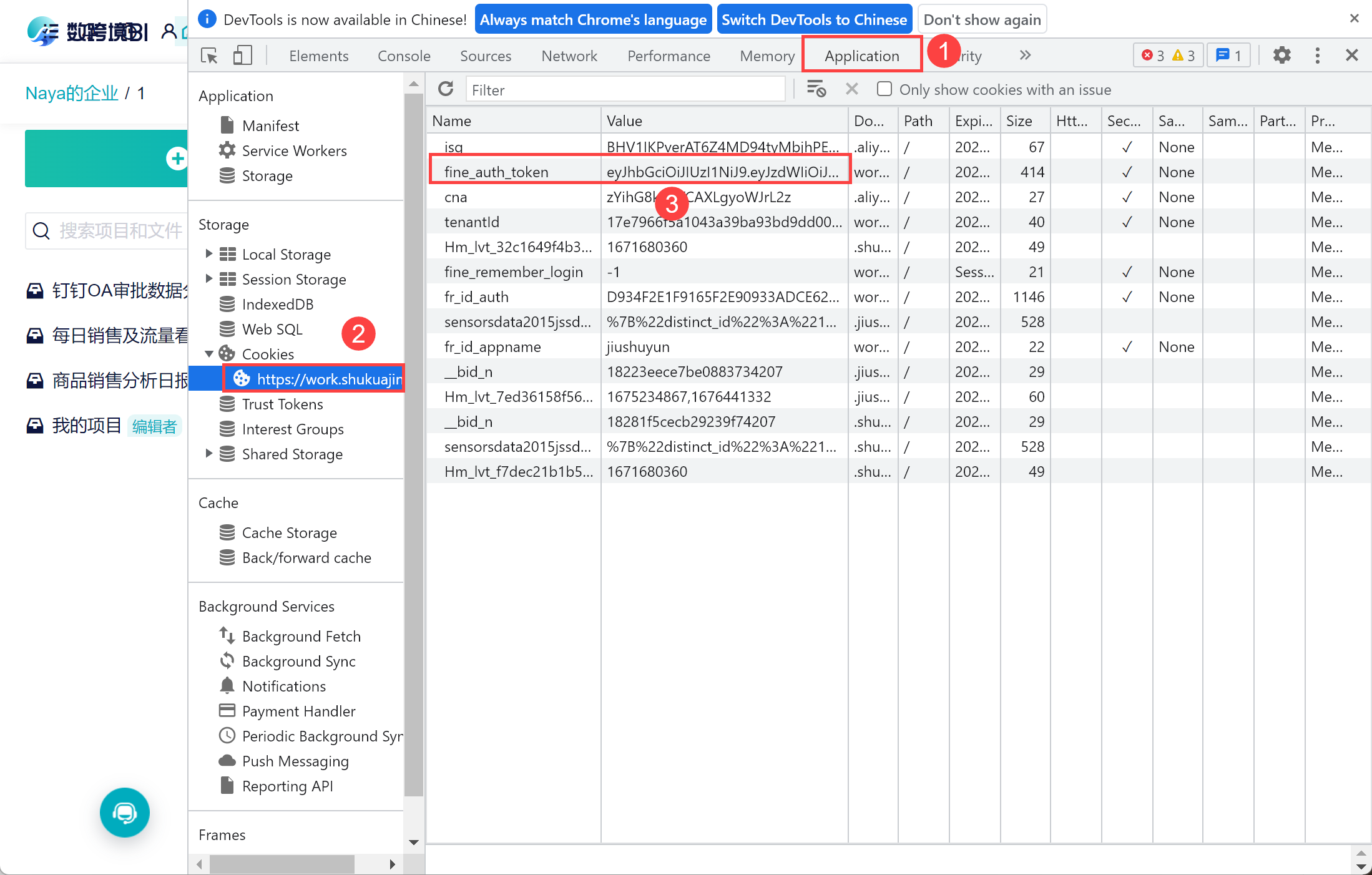Click the cookie Filter input field

(x=624, y=90)
